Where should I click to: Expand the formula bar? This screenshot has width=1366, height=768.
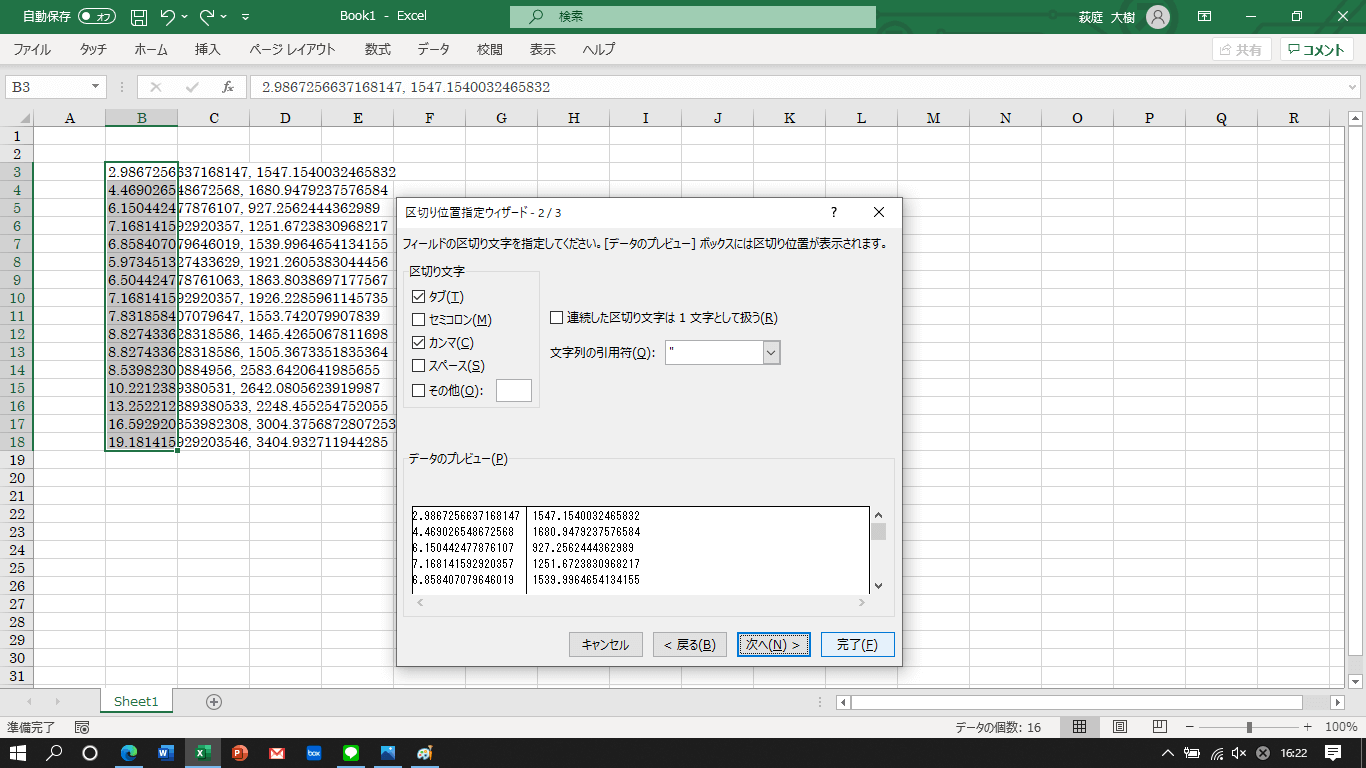(x=1353, y=87)
